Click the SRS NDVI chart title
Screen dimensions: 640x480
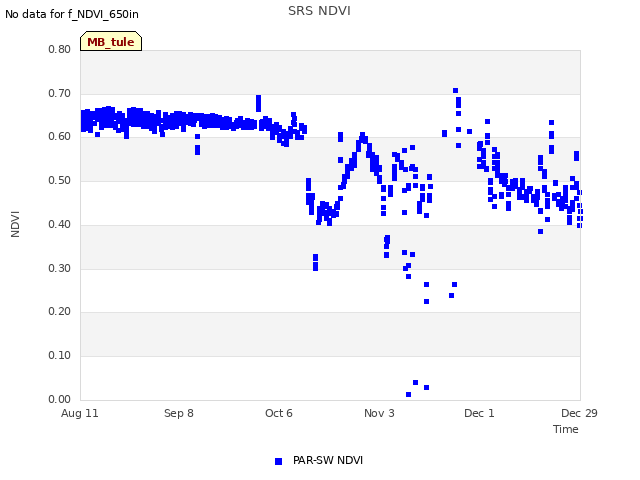click(319, 11)
